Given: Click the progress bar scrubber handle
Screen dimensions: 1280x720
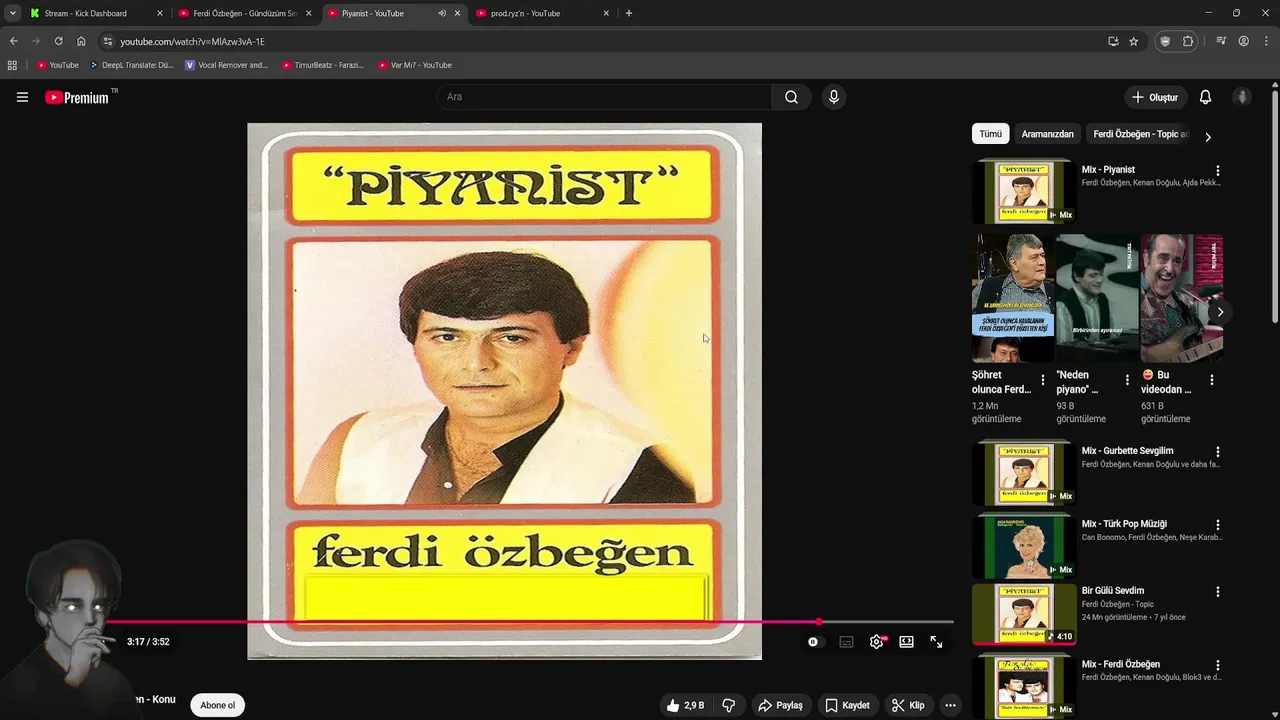Looking at the screenshot, I should [818, 622].
